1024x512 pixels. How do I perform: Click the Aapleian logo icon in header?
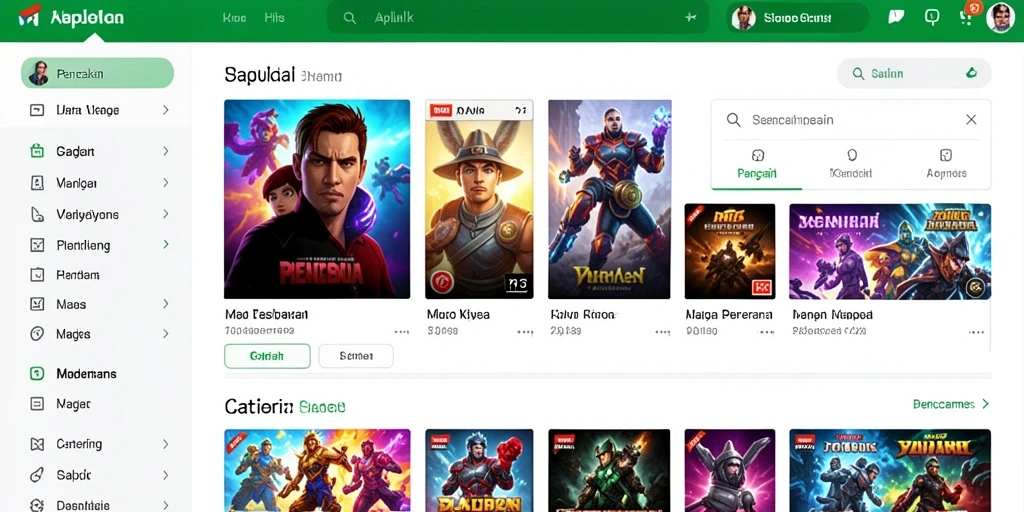tap(29, 16)
